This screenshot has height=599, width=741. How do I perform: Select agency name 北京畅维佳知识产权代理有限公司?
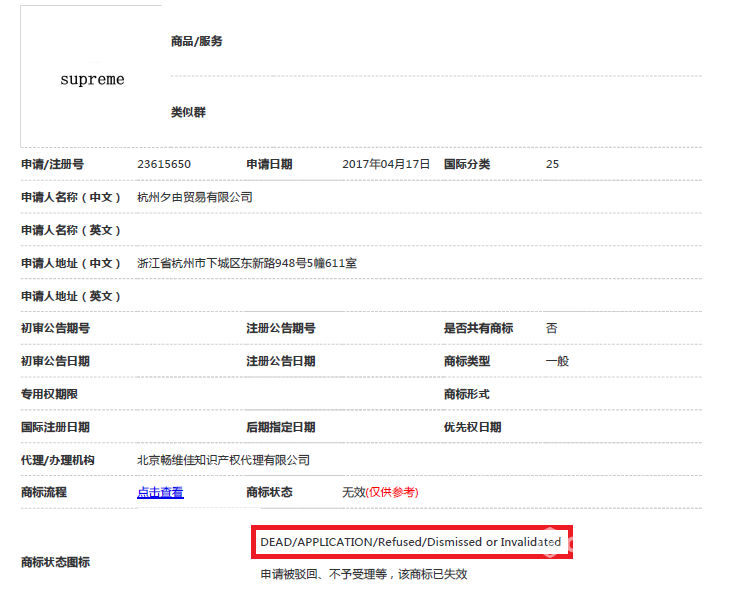[224, 460]
